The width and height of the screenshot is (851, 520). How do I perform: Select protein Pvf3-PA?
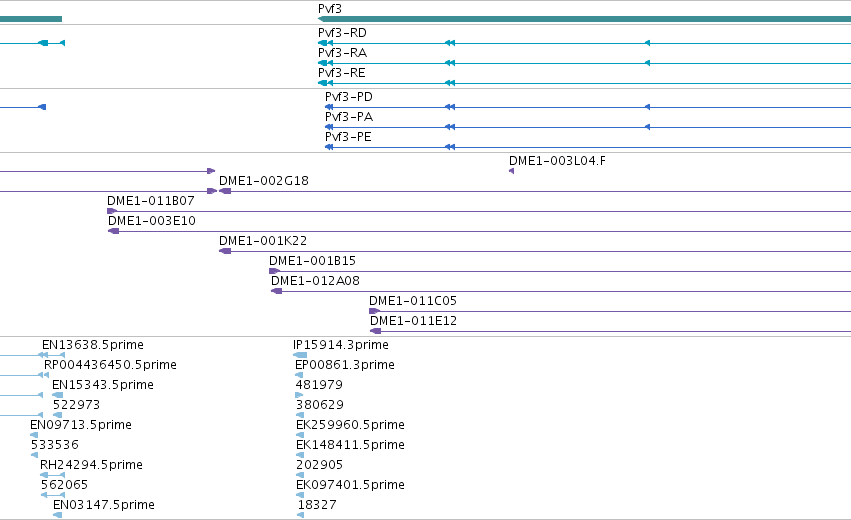(349, 117)
